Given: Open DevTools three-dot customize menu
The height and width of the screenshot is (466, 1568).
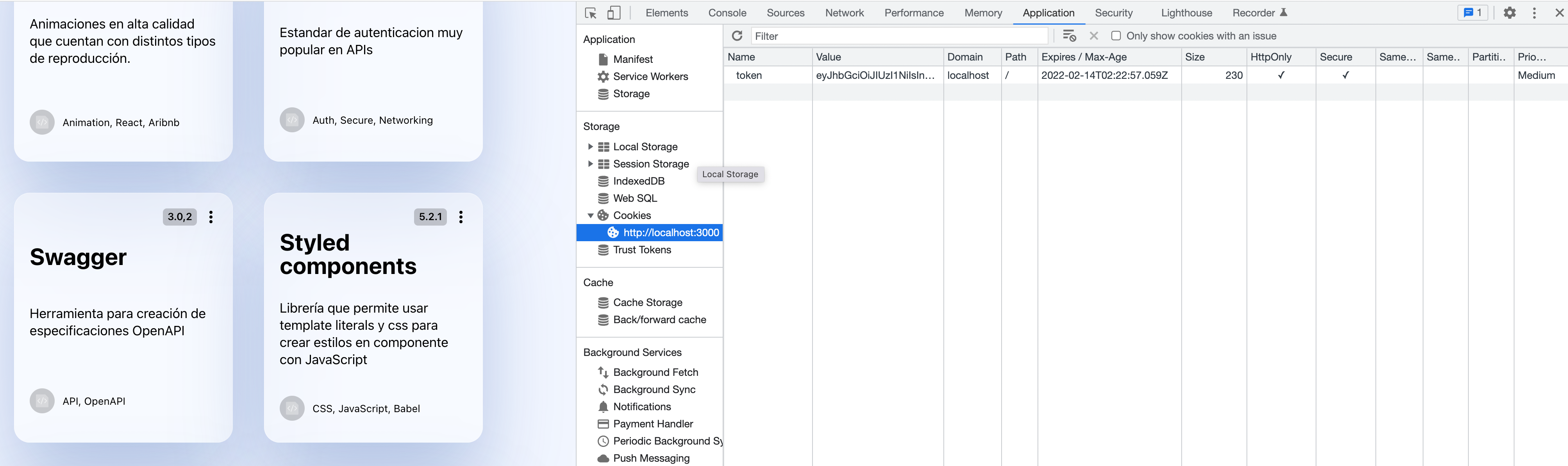Looking at the screenshot, I should coord(1534,13).
